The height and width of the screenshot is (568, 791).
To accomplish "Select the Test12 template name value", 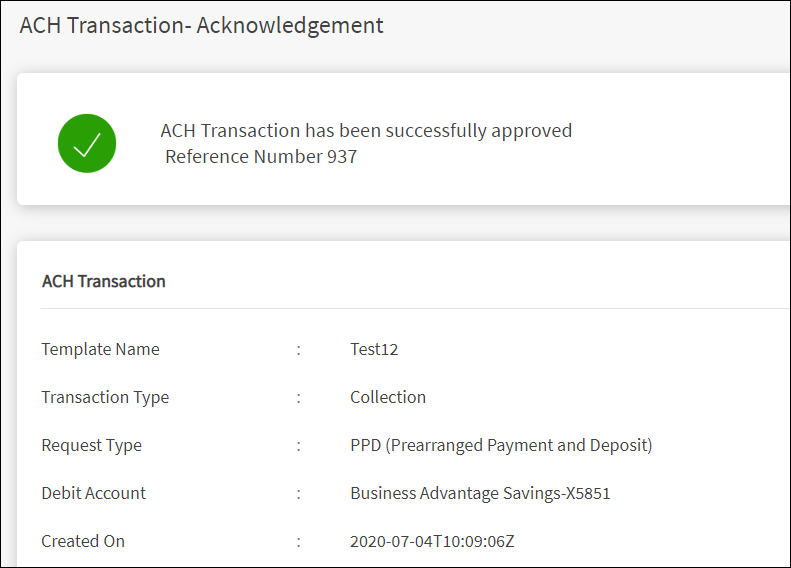I will click(x=374, y=349).
